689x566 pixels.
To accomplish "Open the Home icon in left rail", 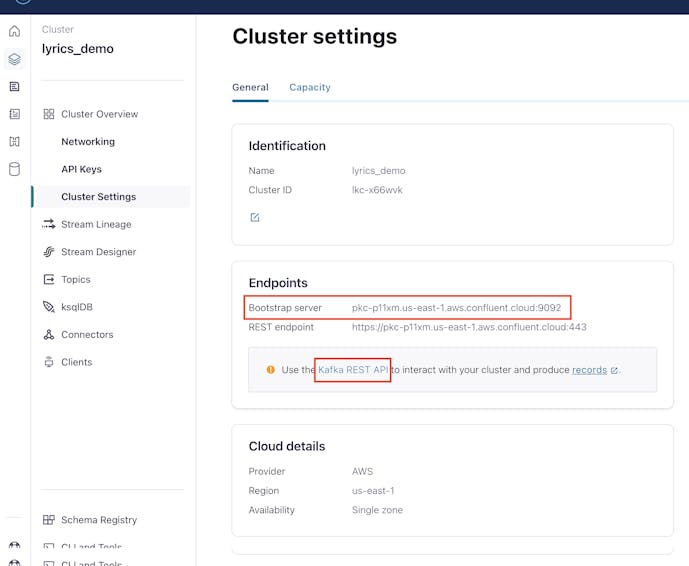I will click(15, 31).
